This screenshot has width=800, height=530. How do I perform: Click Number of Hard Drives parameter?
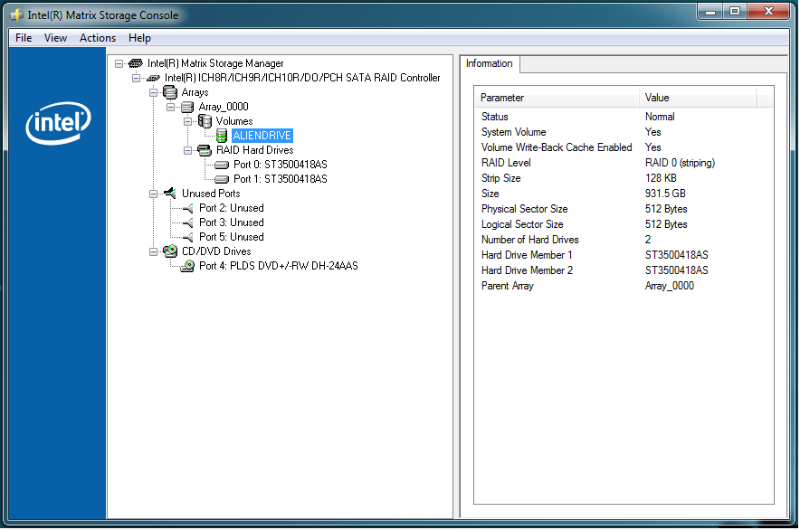pyautogui.click(x=530, y=239)
